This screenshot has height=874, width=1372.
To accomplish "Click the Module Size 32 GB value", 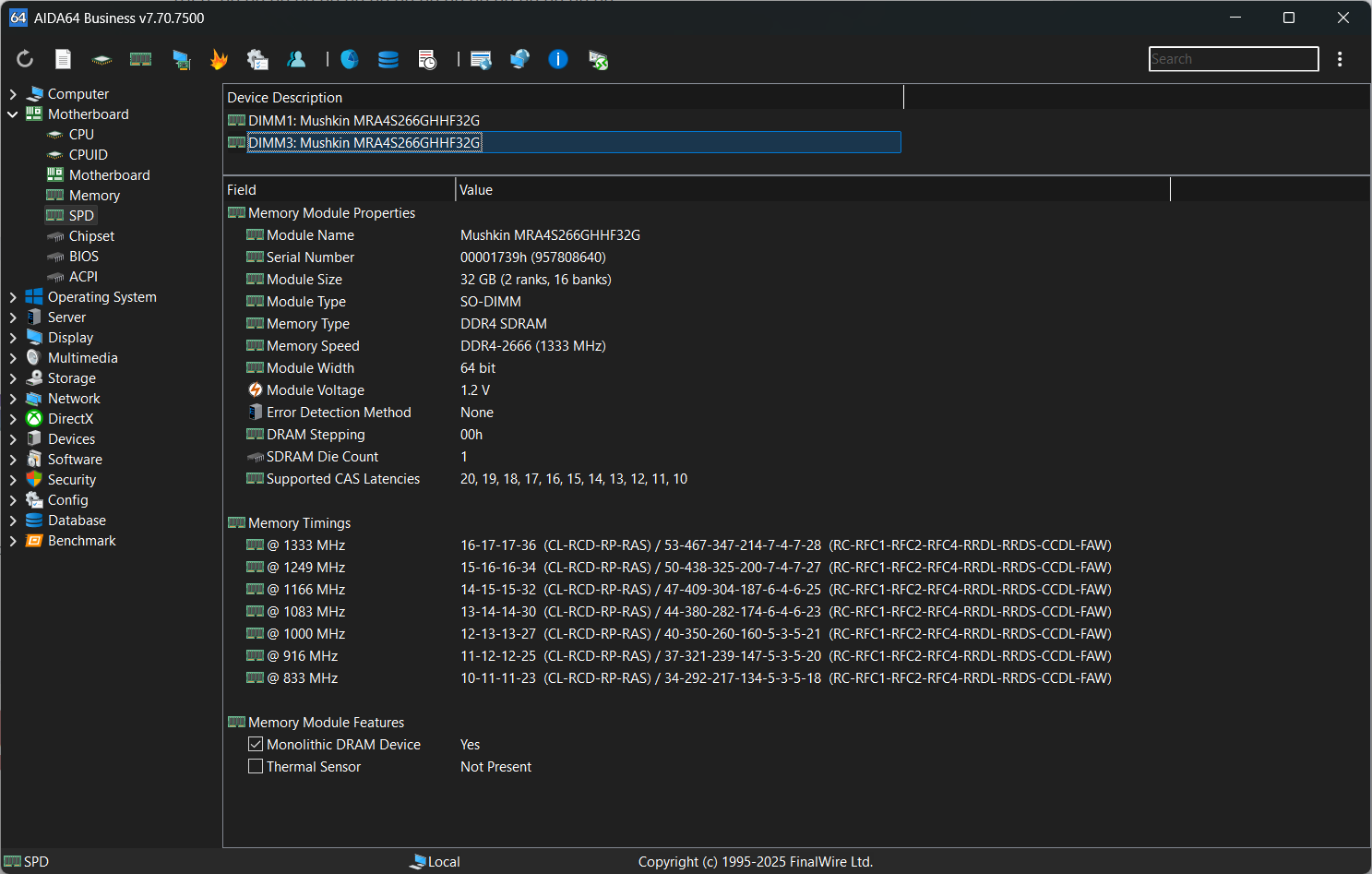I will (x=536, y=279).
